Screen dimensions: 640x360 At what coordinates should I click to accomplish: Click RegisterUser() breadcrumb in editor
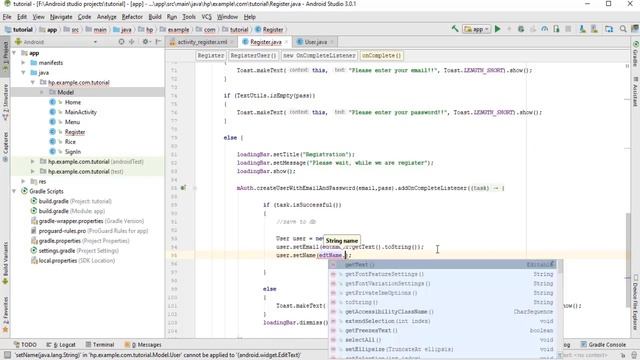(253, 55)
